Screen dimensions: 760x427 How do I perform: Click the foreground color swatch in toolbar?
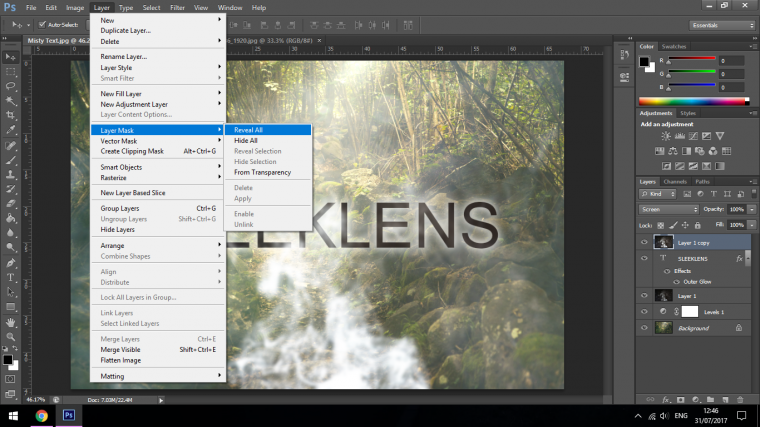pyautogui.click(x=8, y=360)
